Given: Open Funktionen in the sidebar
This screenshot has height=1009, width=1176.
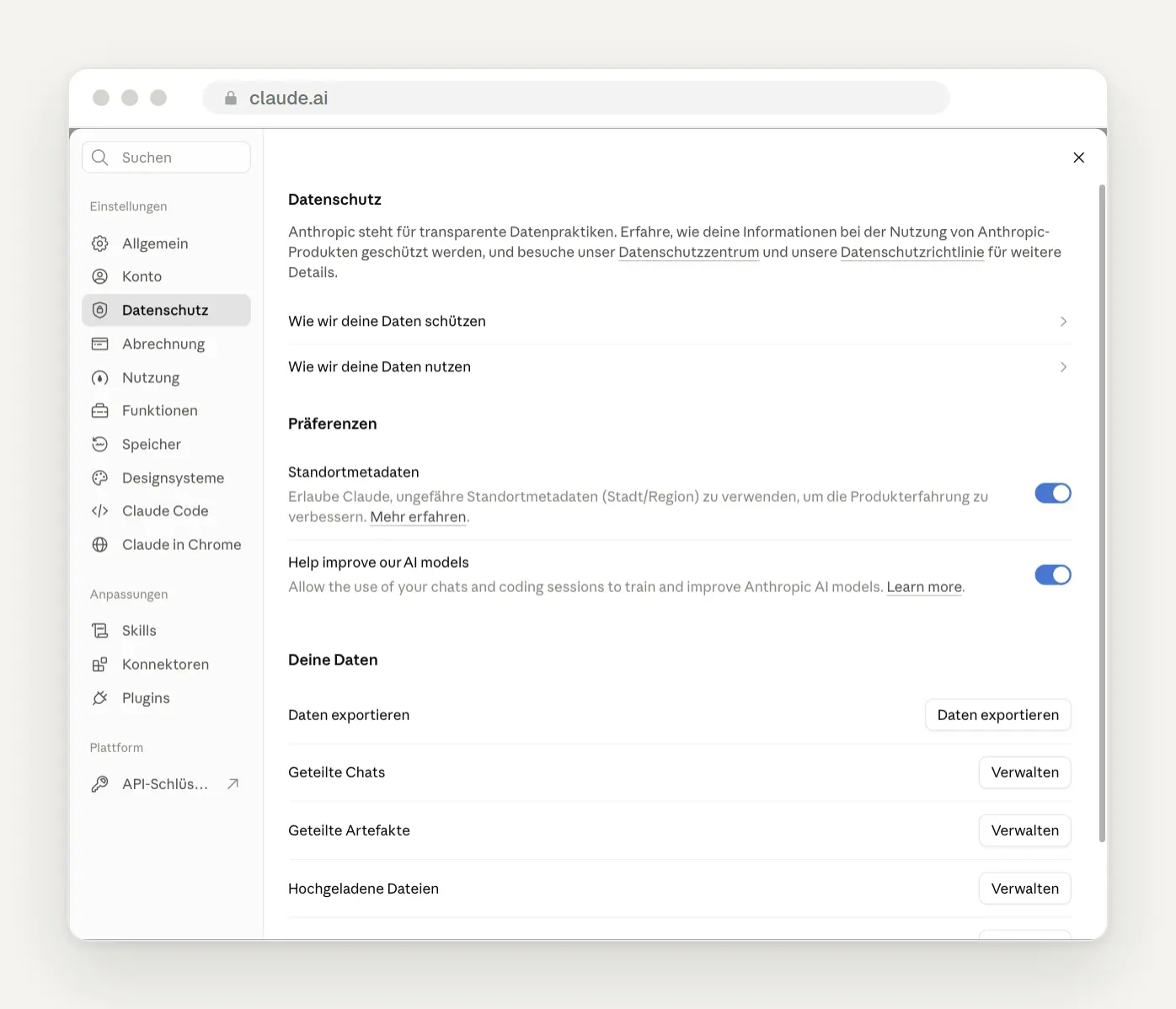Looking at the screenshot, I should (x=166, y=410).
